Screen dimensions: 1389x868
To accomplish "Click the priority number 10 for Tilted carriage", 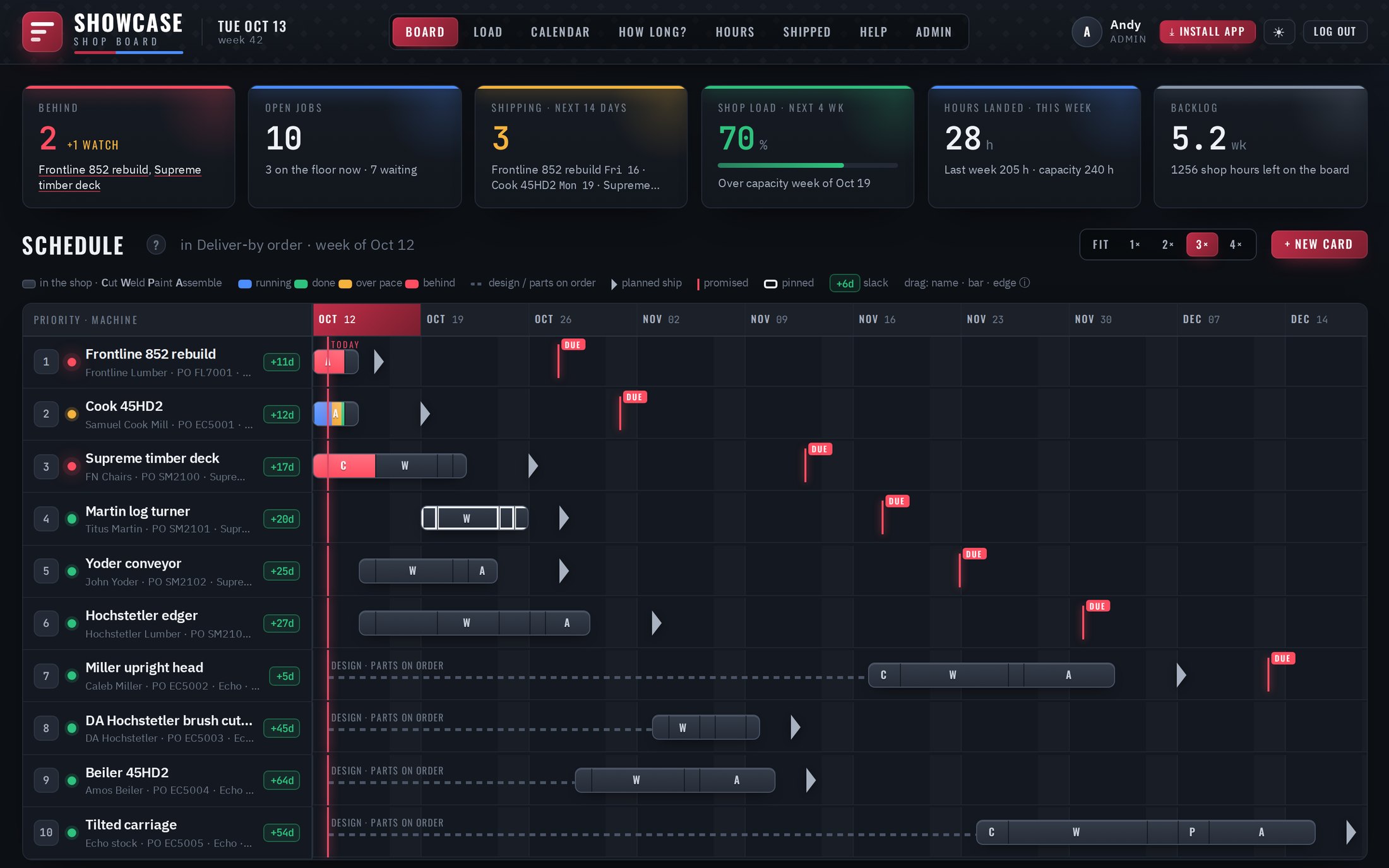I will [46, 833].
